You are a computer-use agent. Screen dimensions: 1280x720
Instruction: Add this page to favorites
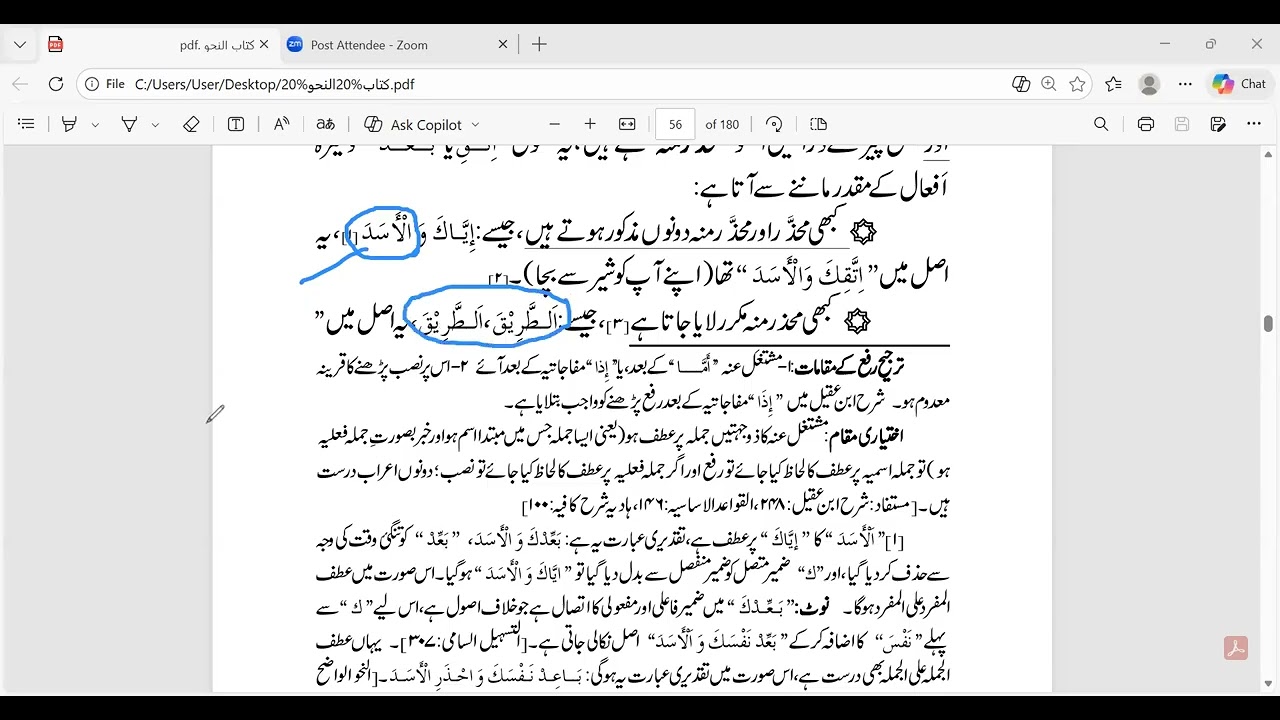point(1077,84)
